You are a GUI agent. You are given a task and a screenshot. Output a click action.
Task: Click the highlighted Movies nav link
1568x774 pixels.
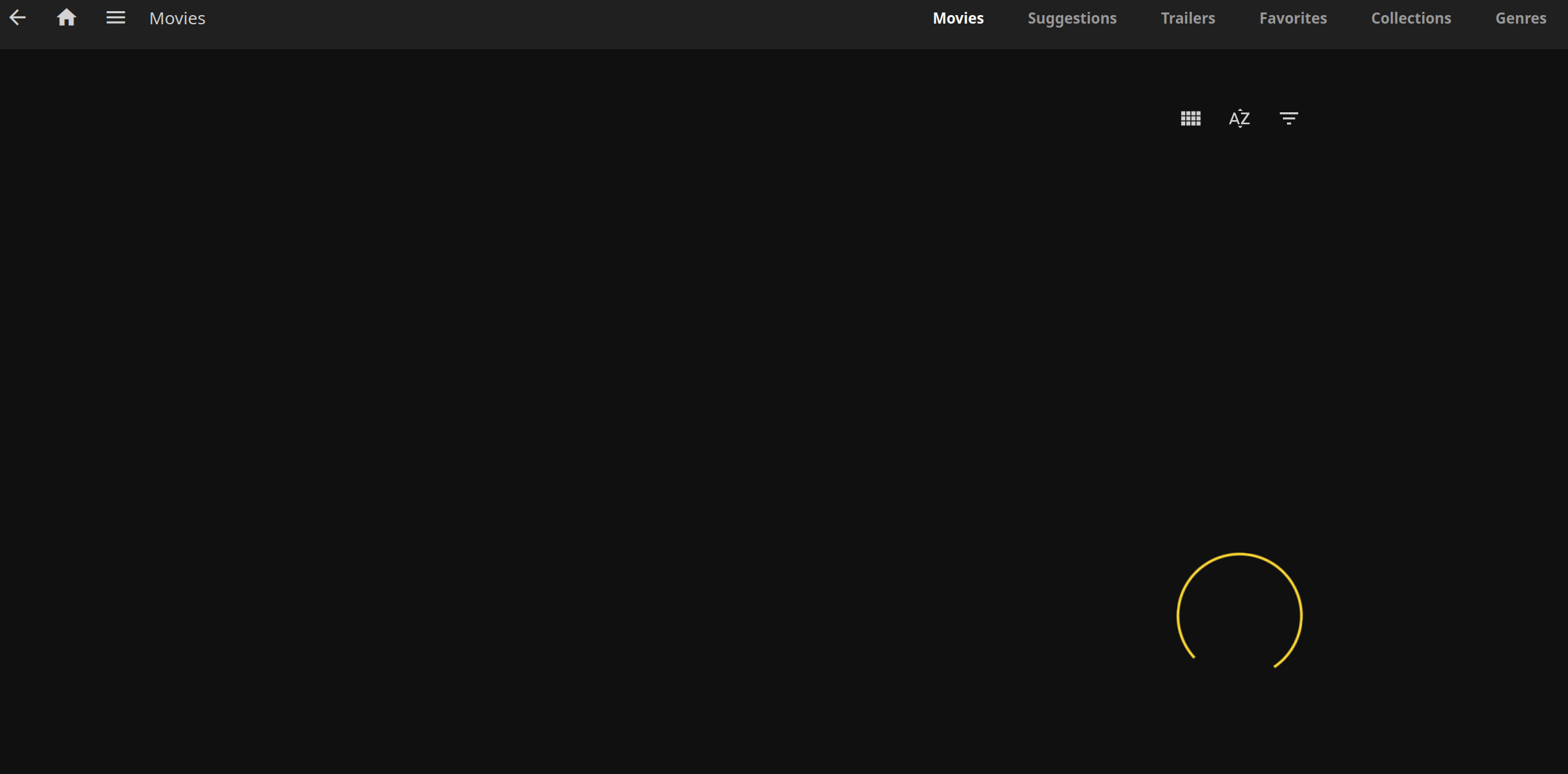pyautogui.click(x=958, y=18)
